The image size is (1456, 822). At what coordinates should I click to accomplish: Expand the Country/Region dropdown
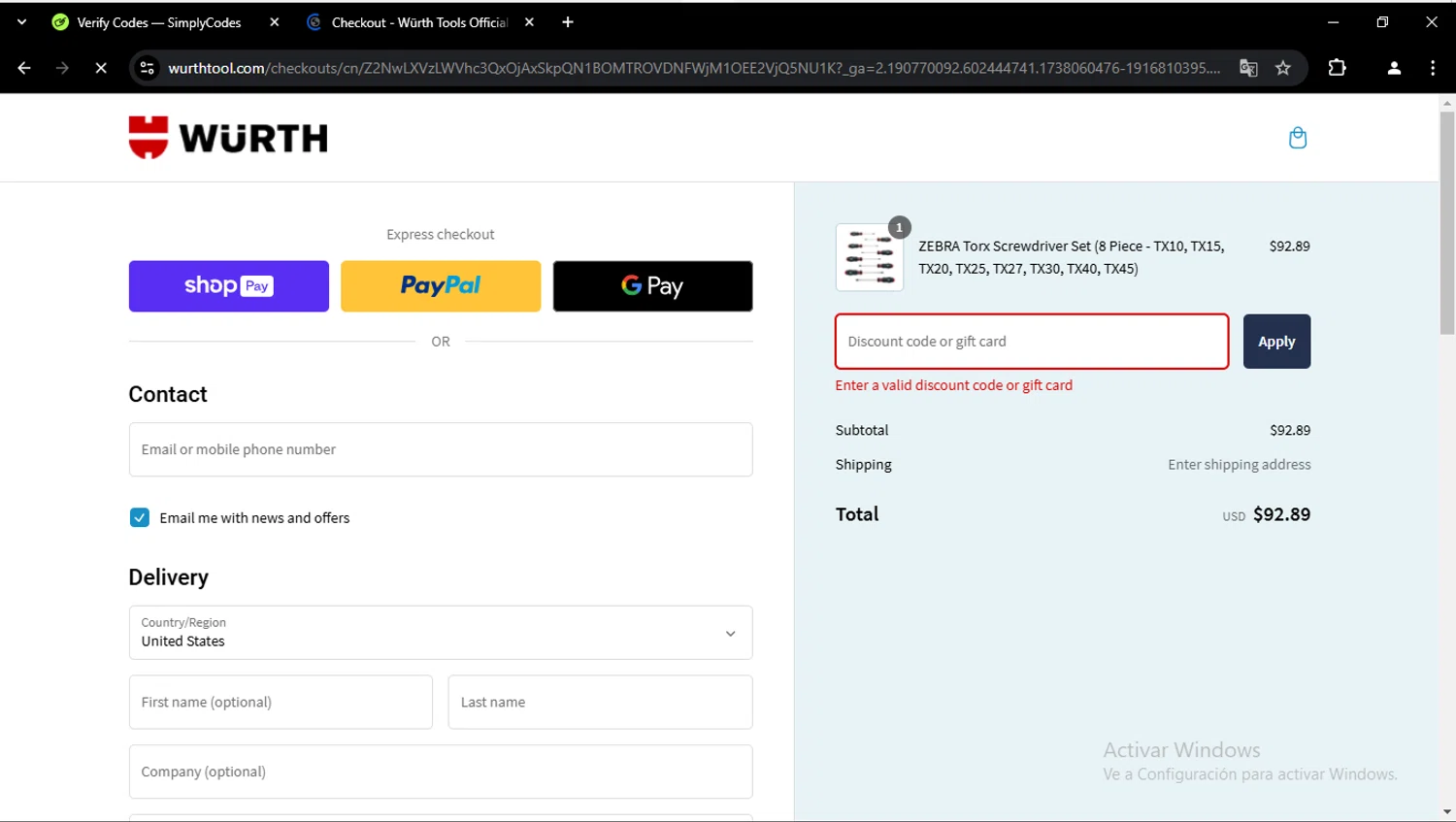click(x=441, y=633)
